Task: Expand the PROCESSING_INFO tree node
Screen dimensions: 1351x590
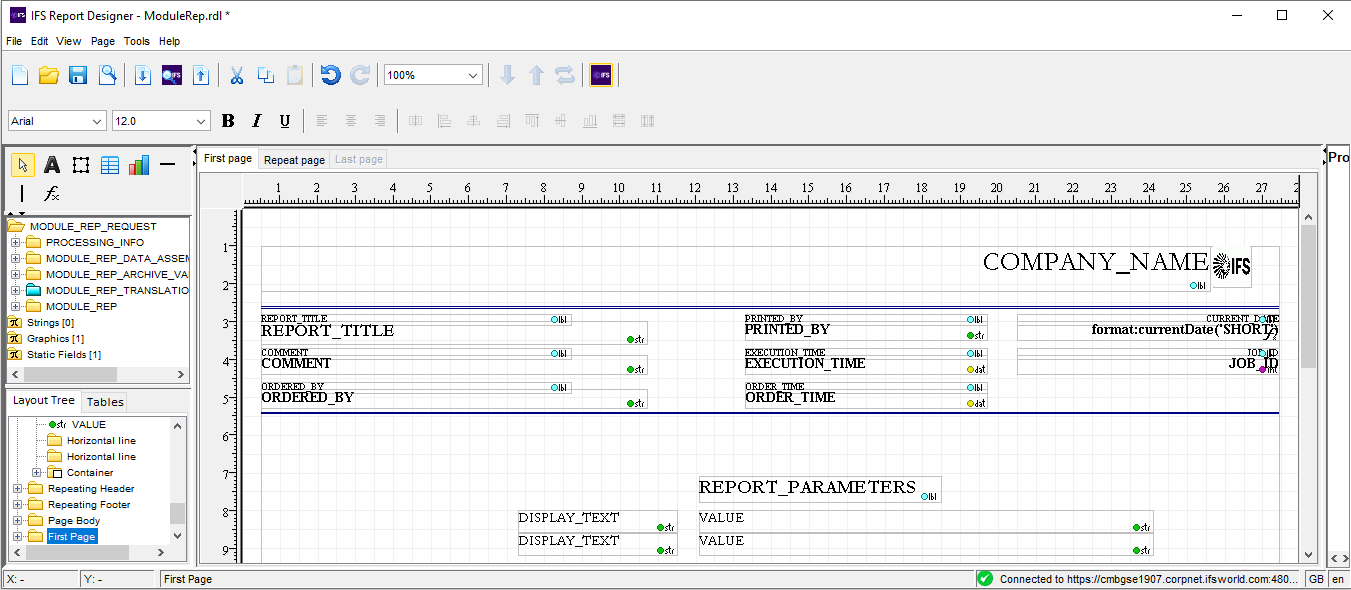Action: pyautogui.click(x=15, y=243)
